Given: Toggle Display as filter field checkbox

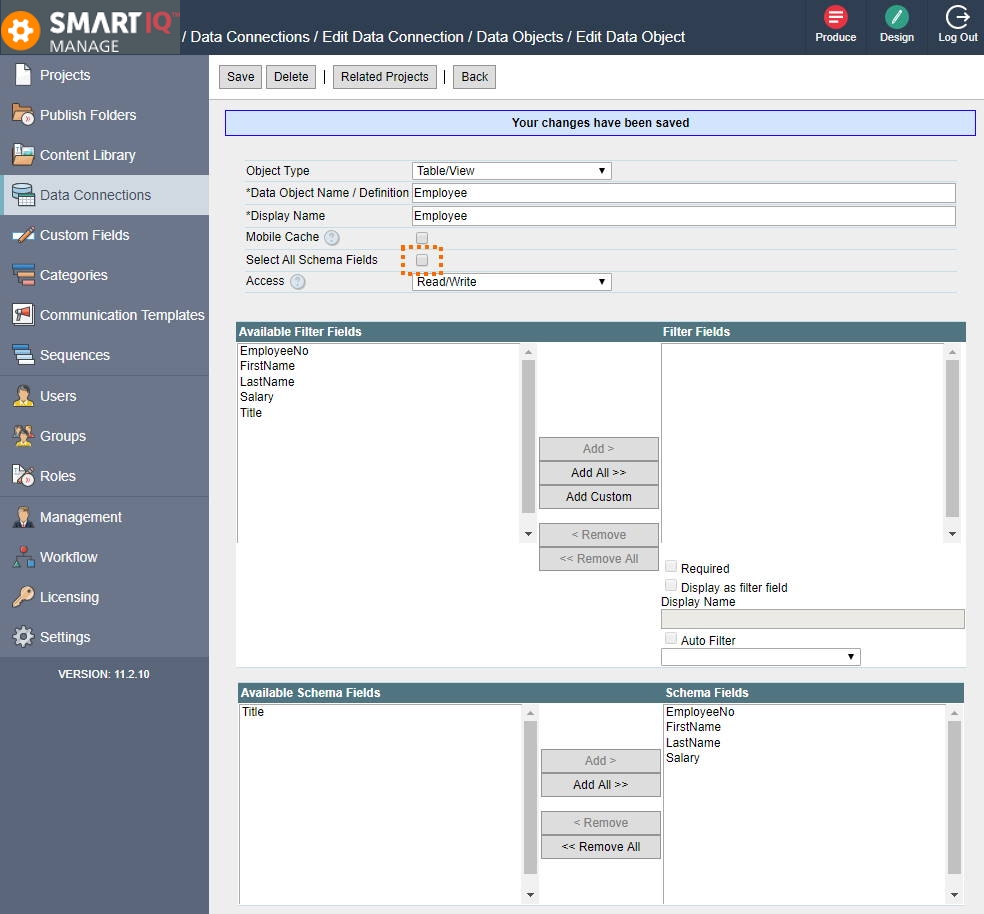Looking at the screenshot, I should click(x=670, y=585).
